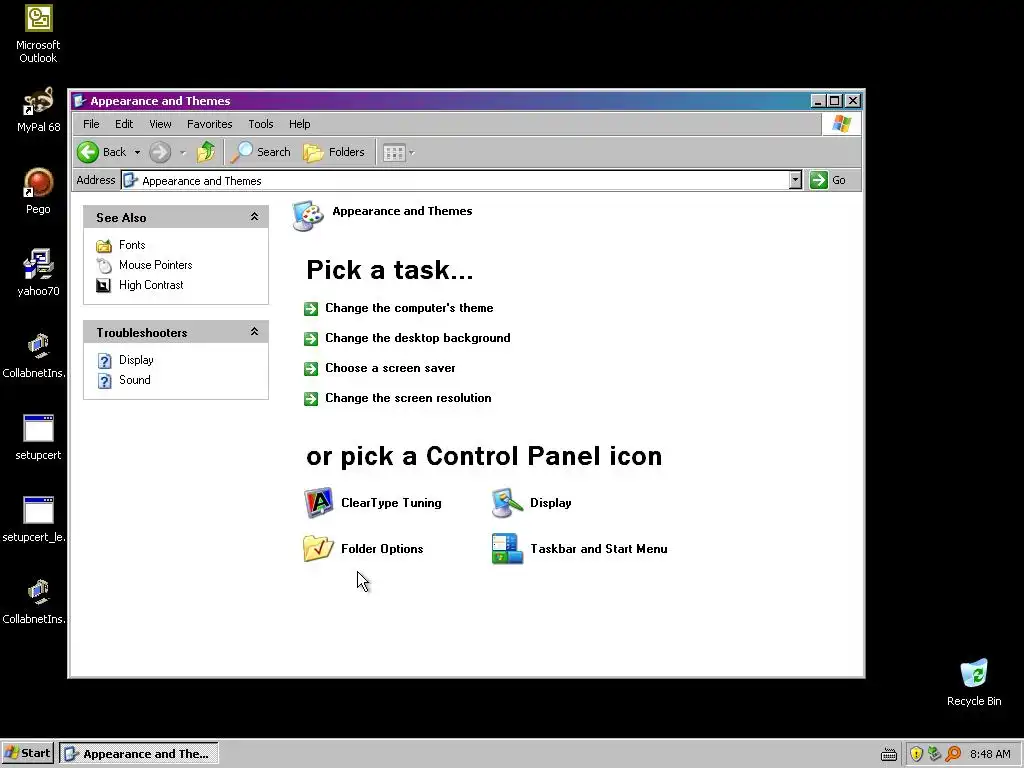Open the Views dropdown arrow
This screenshot has height=768, width=1024.
pyautogui.click(x=411, y=153)
